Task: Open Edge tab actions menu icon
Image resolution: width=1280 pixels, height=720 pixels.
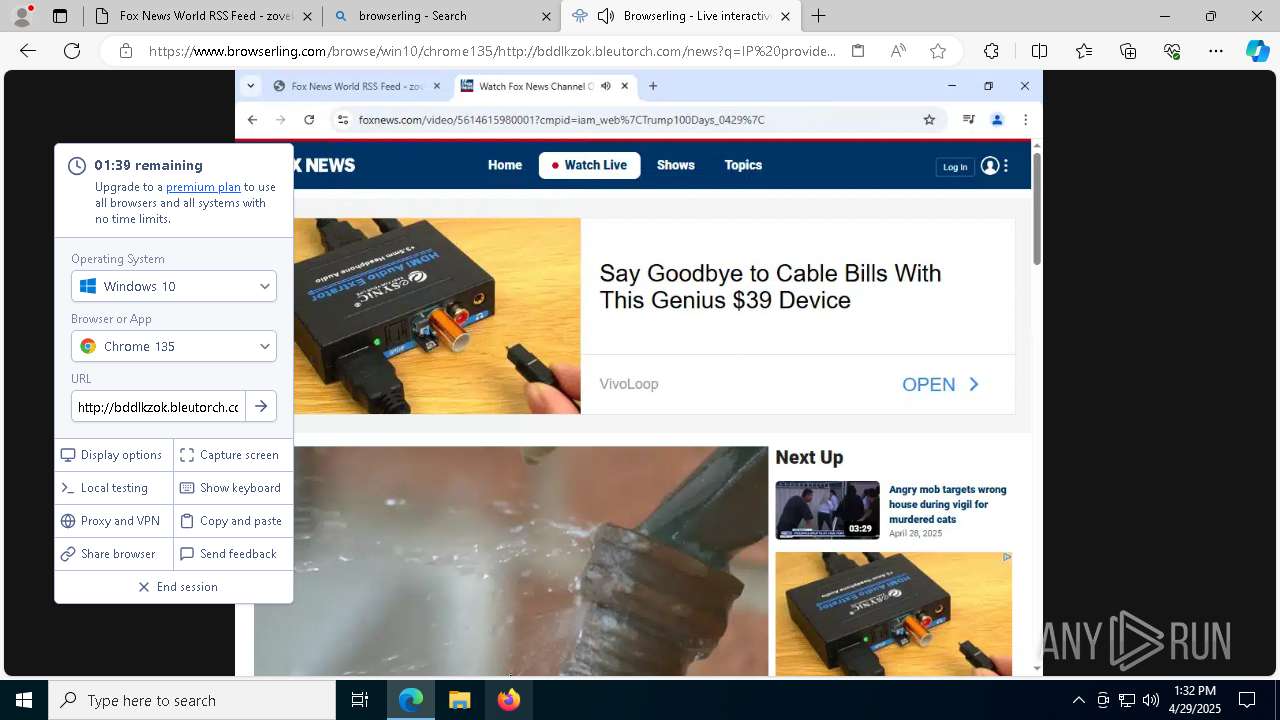Action: tap(60, 16)
